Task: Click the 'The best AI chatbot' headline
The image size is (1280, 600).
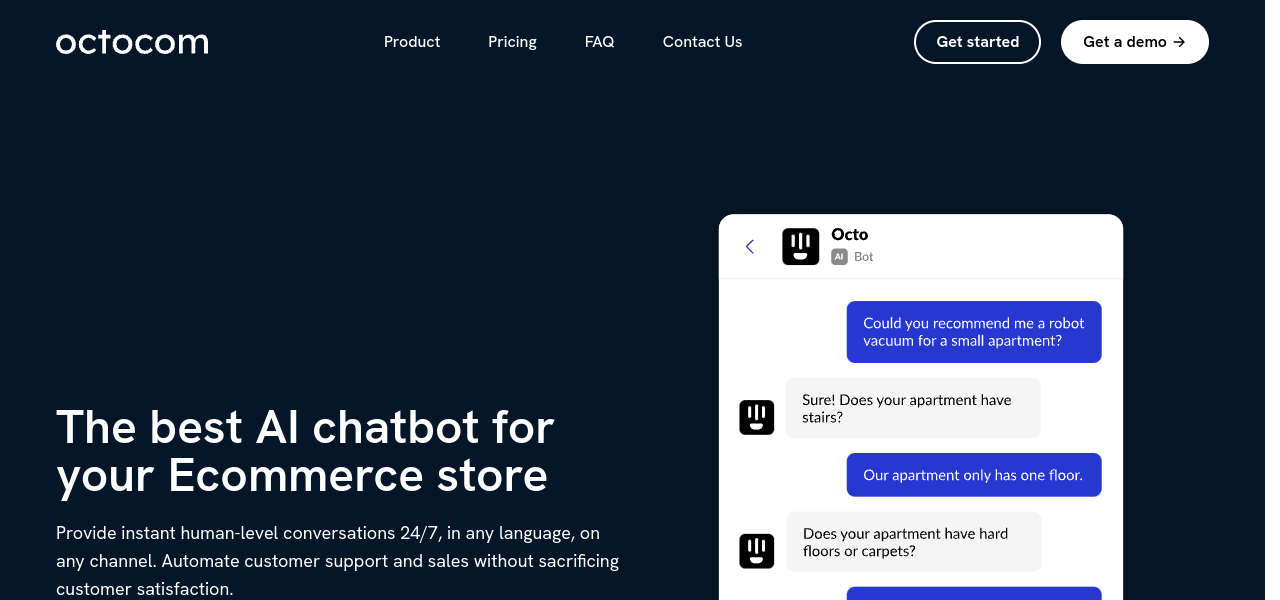Action: tap(305, 451)
